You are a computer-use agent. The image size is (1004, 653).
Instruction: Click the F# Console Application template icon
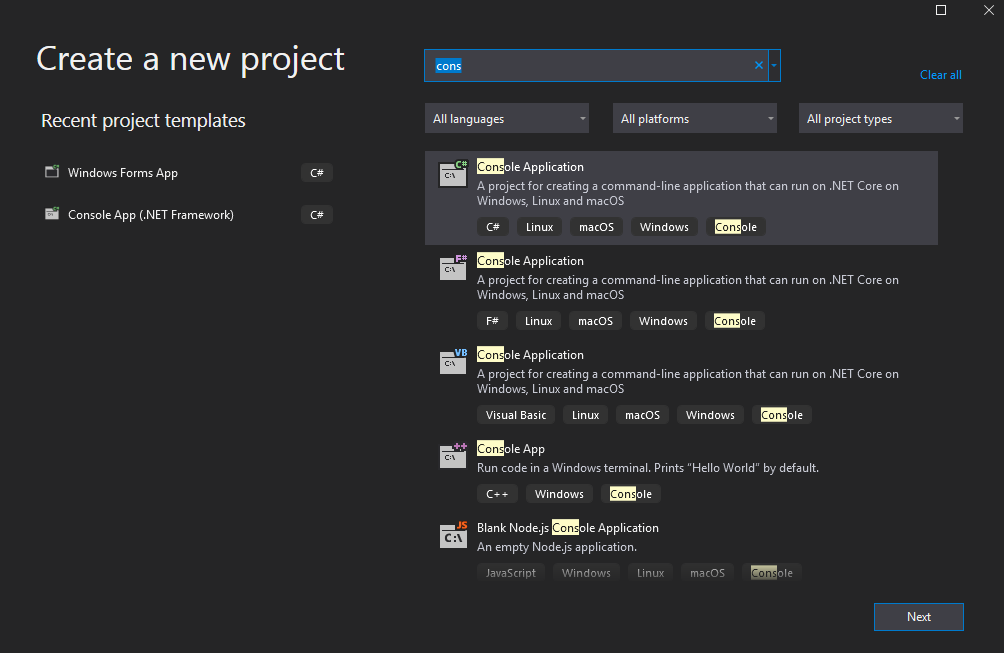point(453,268)
